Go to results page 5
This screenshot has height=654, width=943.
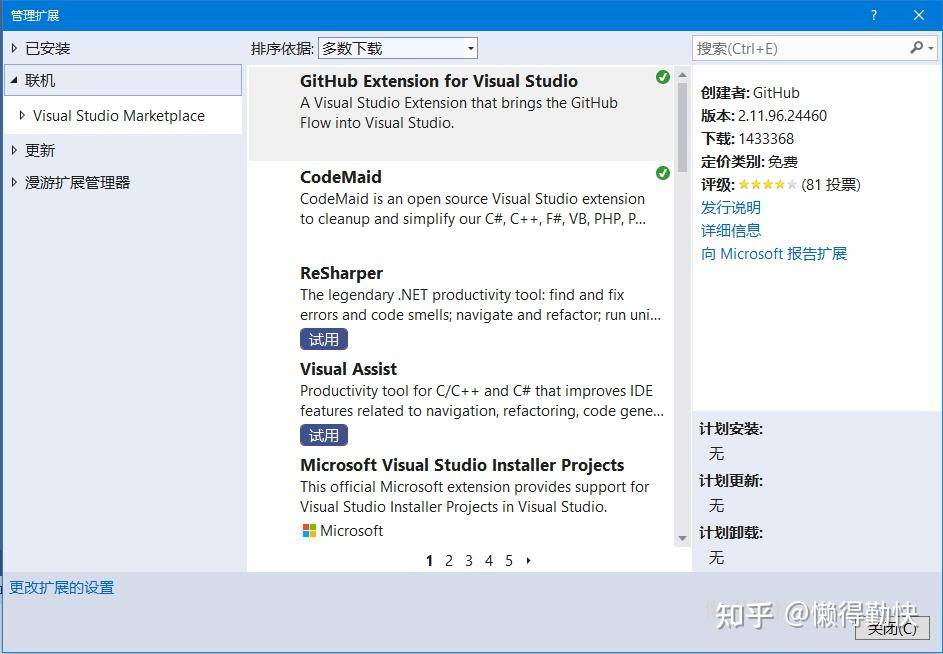509,561
